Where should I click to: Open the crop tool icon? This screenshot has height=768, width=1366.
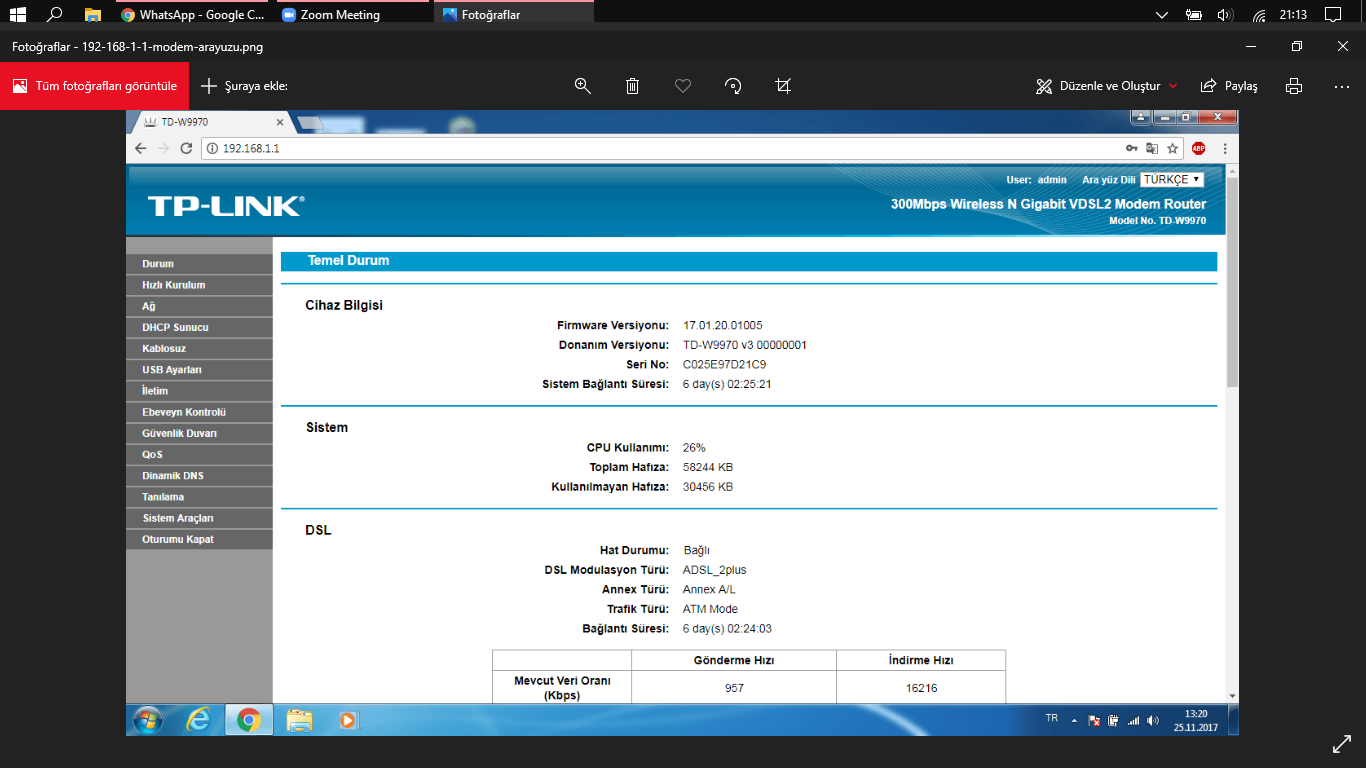point(783,86)
